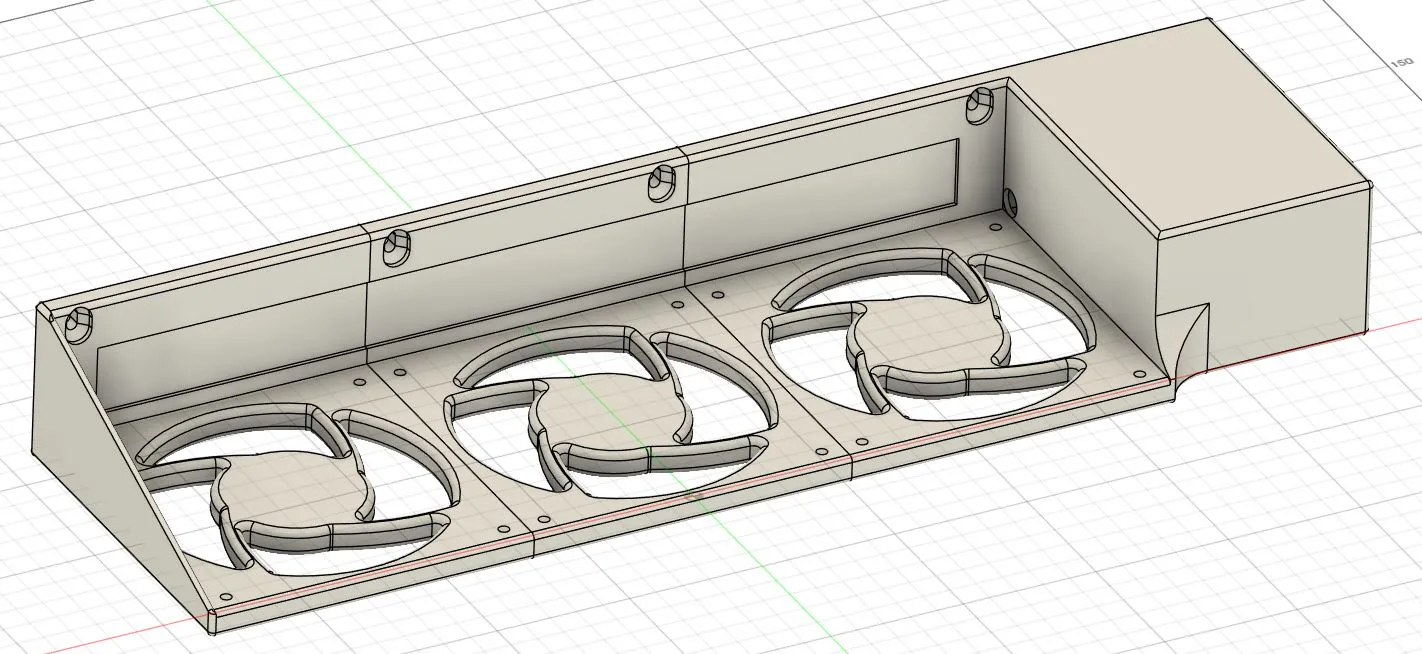Select the leftmost keyhole mounting slot
The image size is (1422, 654).
pos(78,323)
